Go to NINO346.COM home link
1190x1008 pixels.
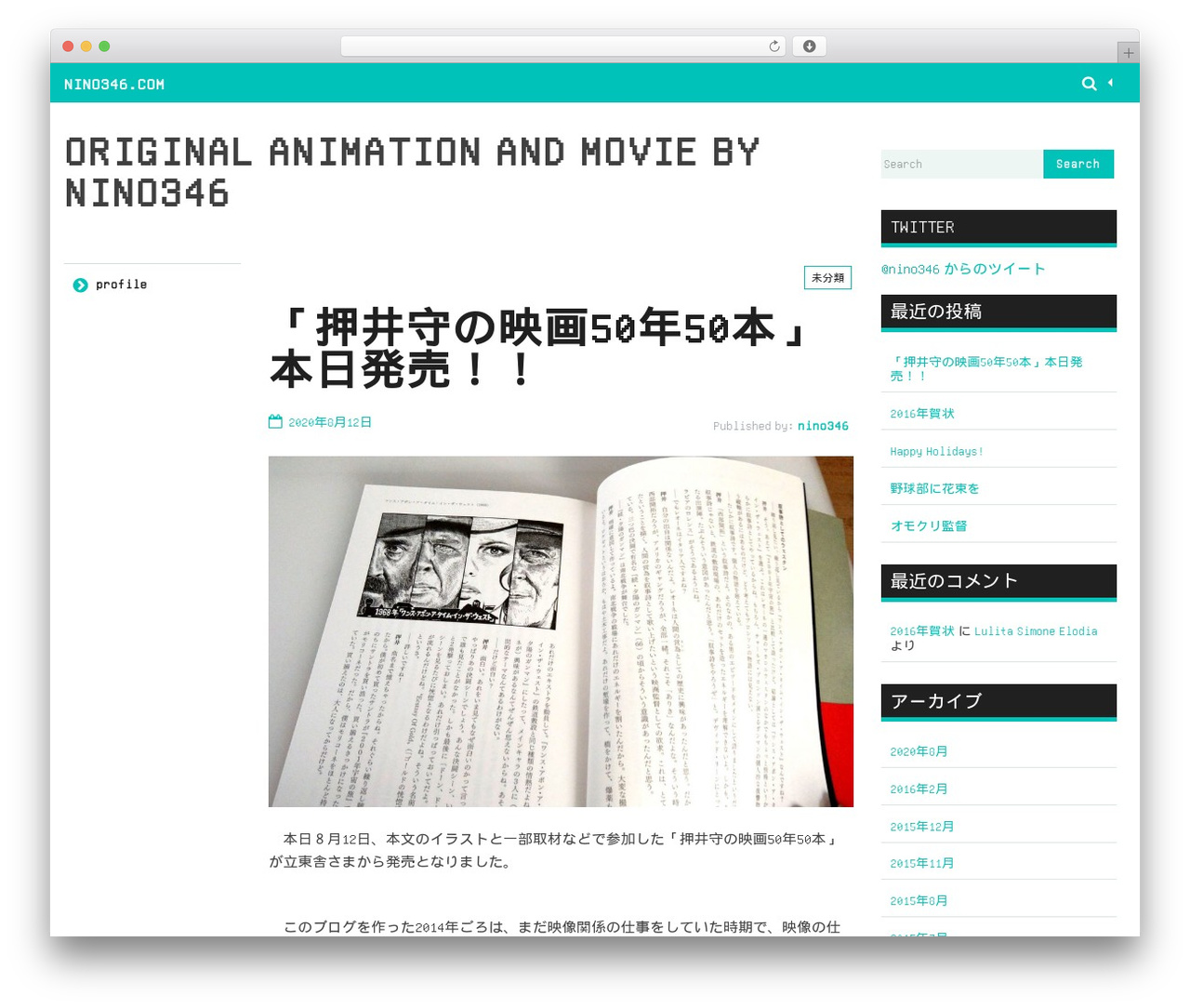114,85
